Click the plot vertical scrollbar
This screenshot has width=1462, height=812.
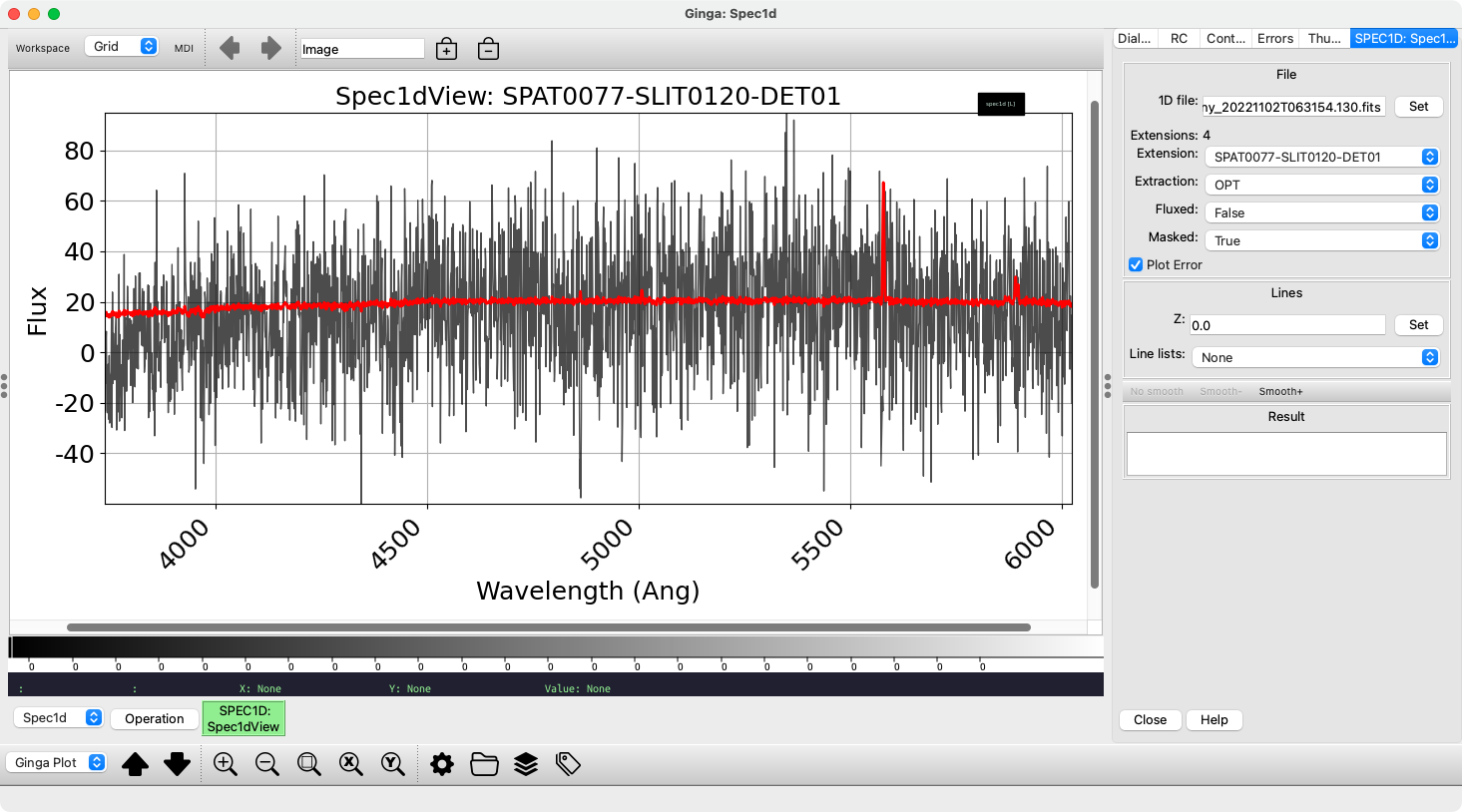pyautogui.click(x=1095, y=344)
